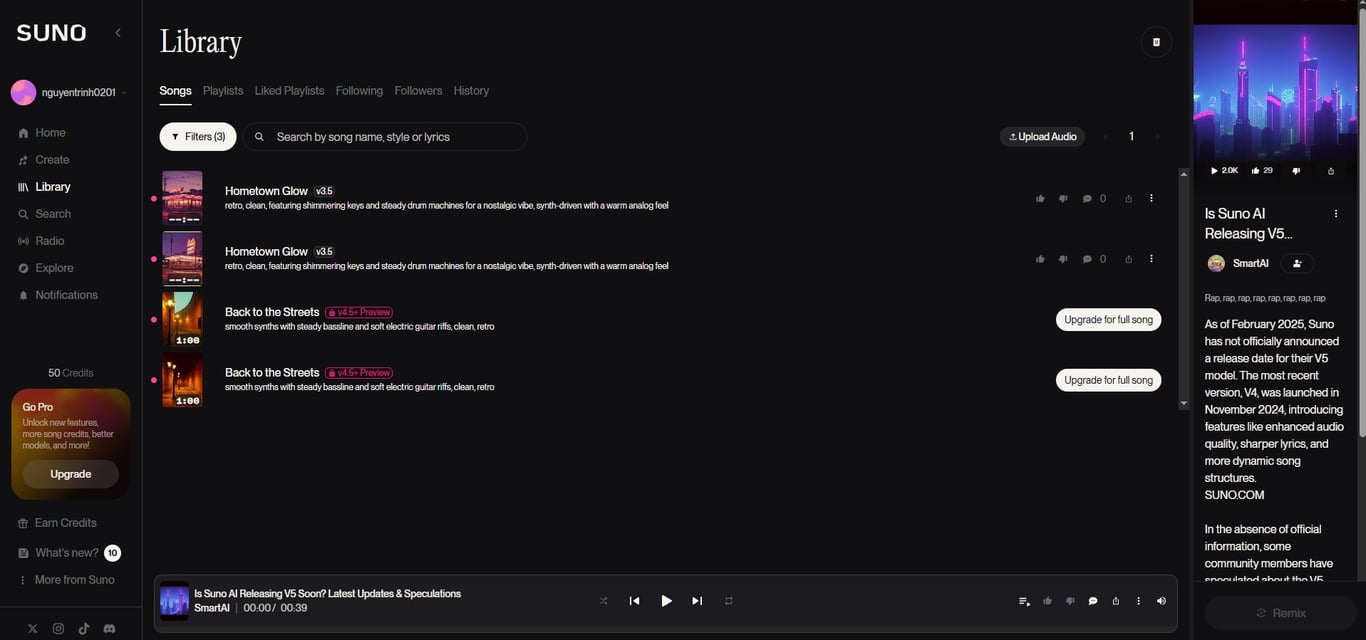Click the v4.5+ Preview badge on upper Back to the Streets
This screenshot has height=640, width=1366.
point(358,313)
